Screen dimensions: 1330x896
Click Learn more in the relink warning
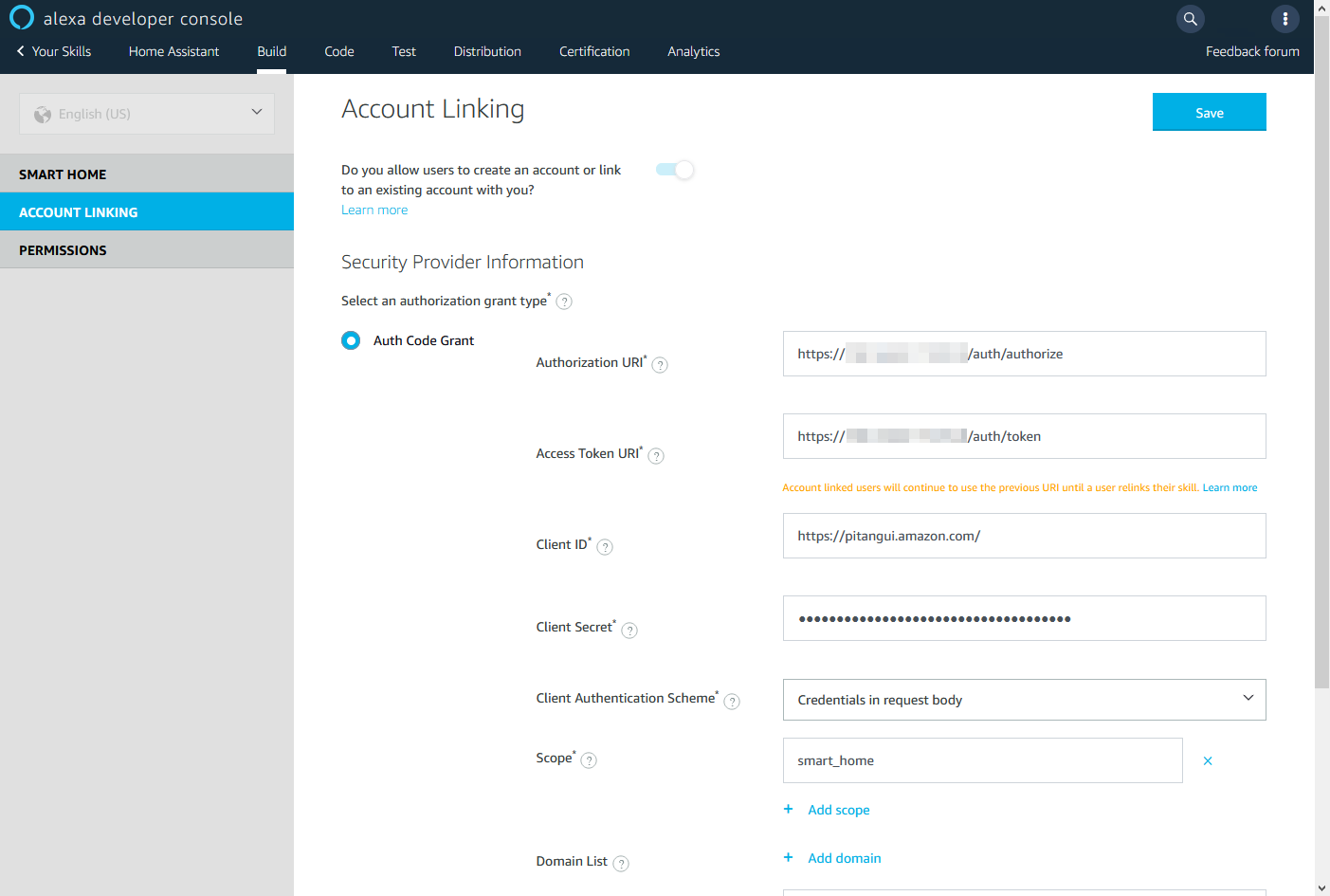(1230, 487)
